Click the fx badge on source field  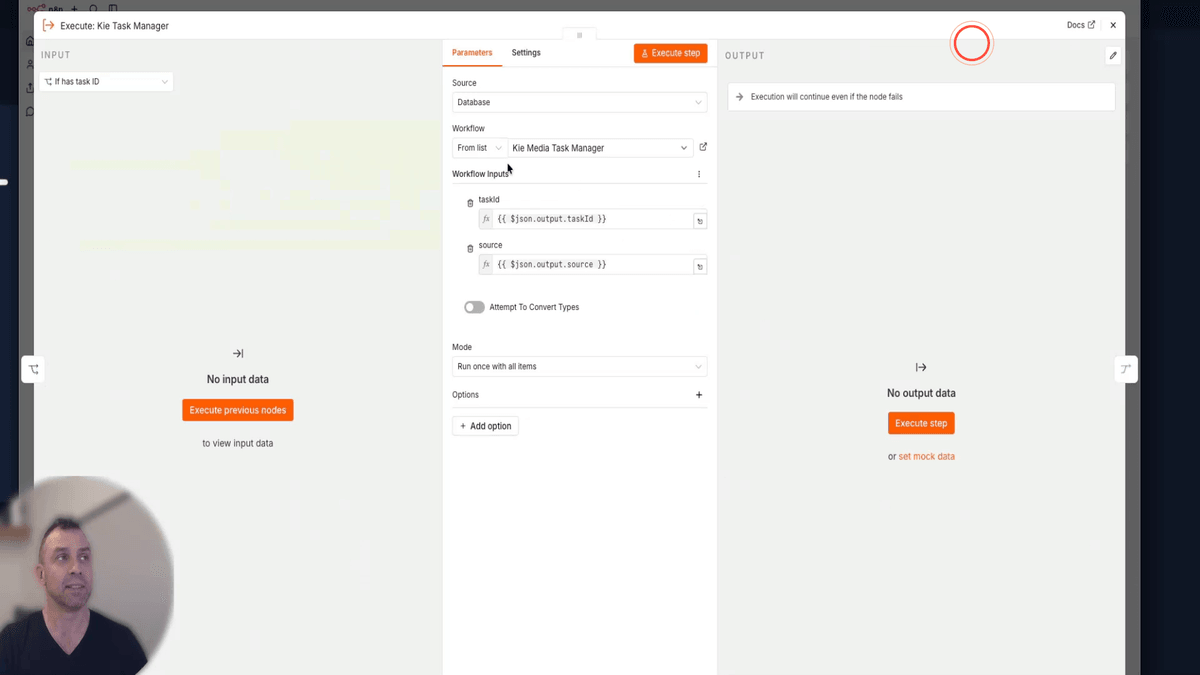[x=486, y=265]
